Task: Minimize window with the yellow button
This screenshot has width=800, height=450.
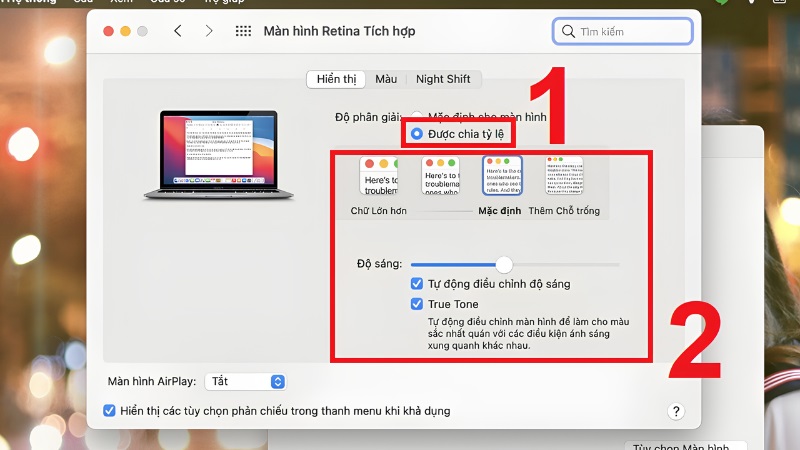Action: [x=125, y=31]
